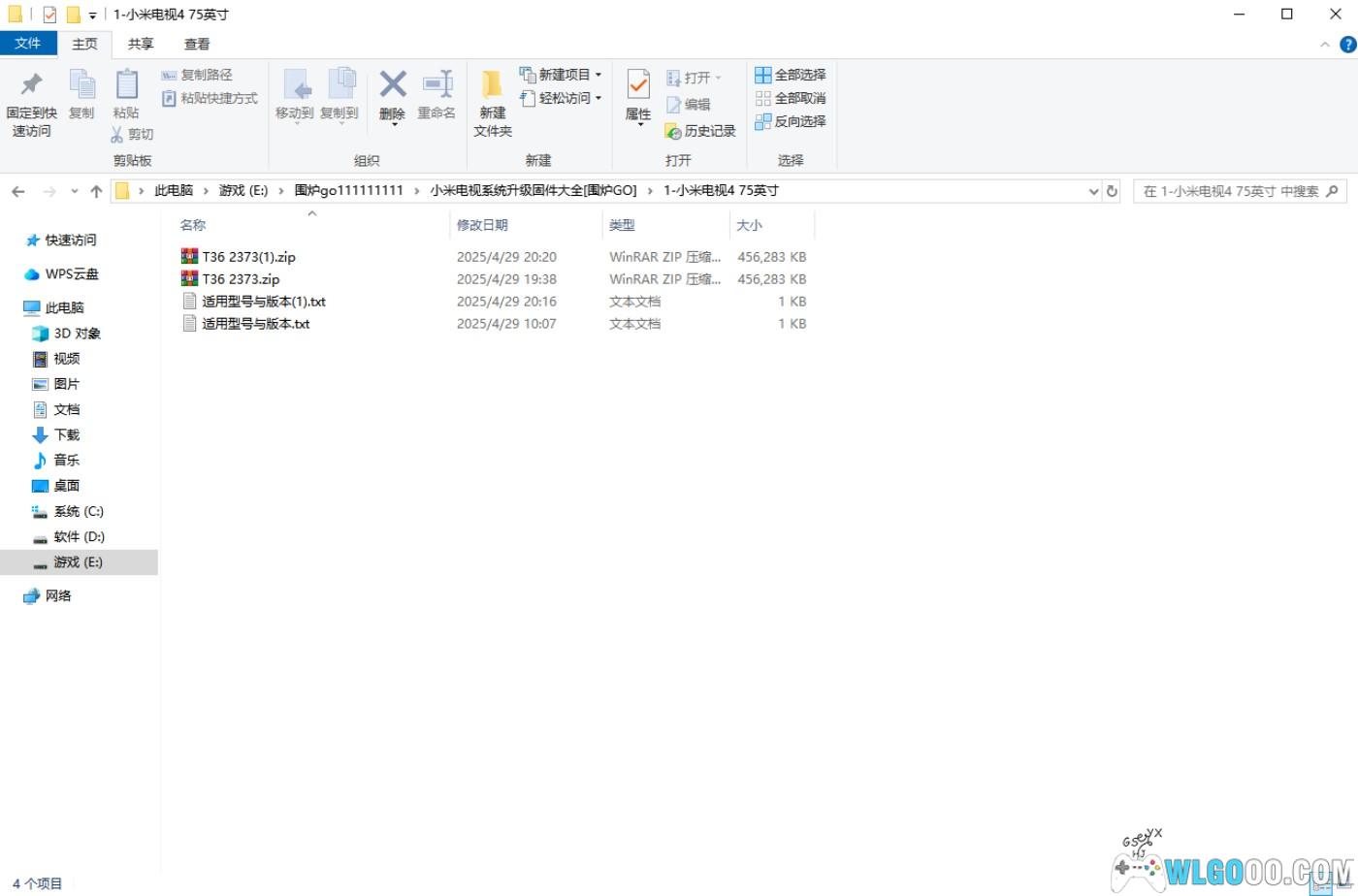The width and height of the screenshot is (1358, 896).
Task: Open the File (文件) menu
Action: point(28,44)
